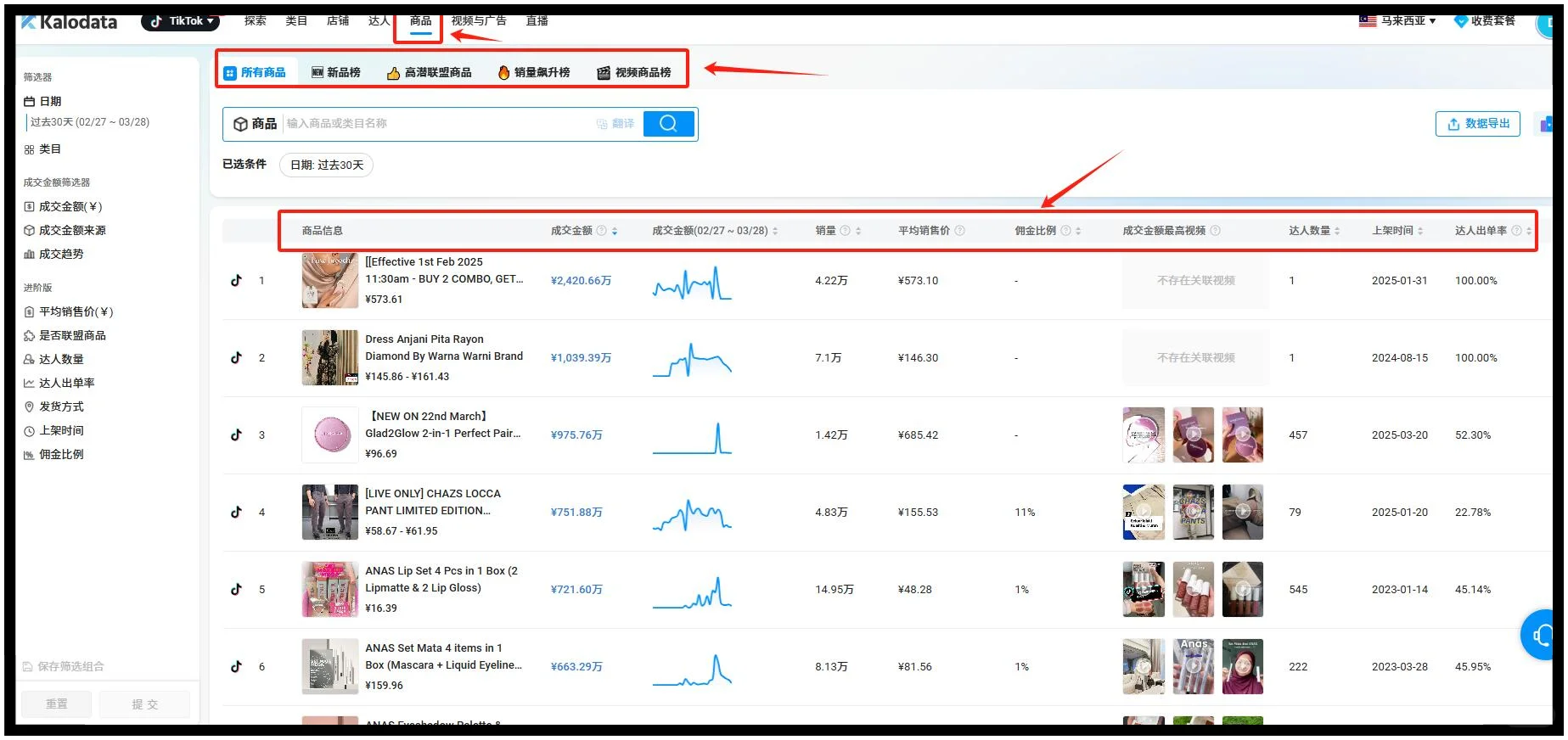Viewport: 1568px width, 740px height.
Task: Switch to the 高潜联盟商品 tab
Action: 430,73
